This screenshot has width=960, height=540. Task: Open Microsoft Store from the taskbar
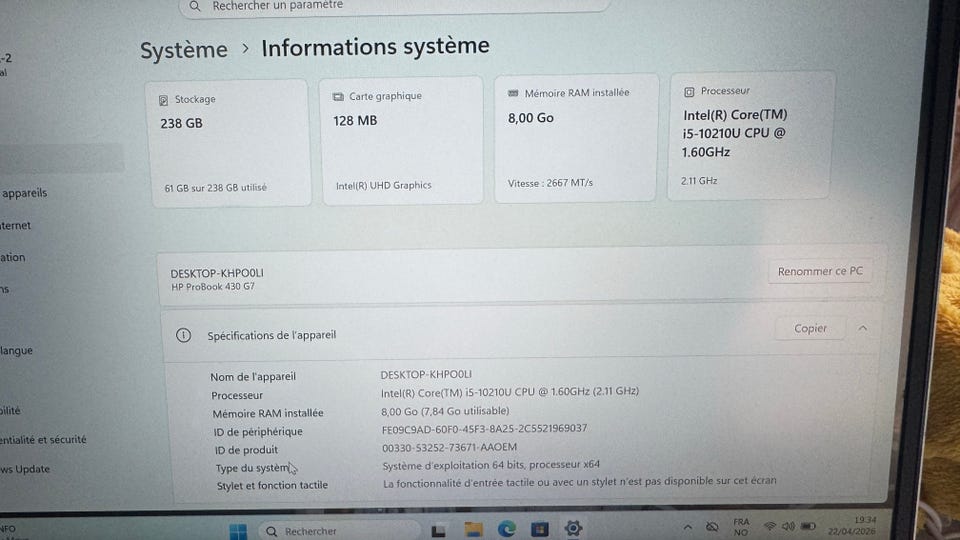(539, 528)
